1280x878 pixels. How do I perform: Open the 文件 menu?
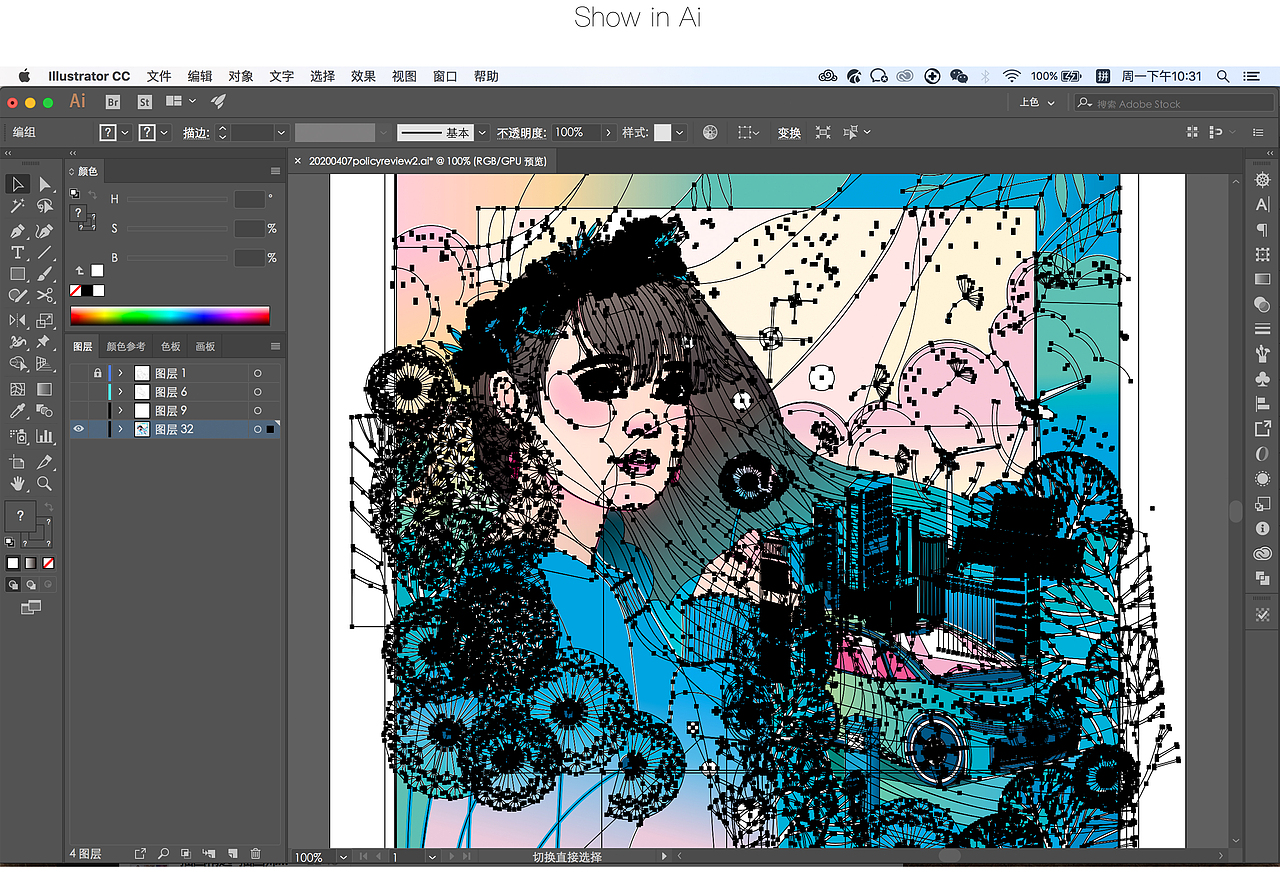159,76
